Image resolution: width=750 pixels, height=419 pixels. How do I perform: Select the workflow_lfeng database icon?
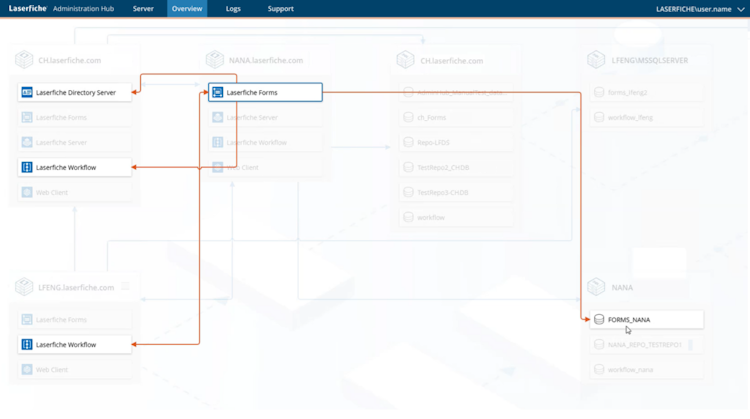pos(599,117)
